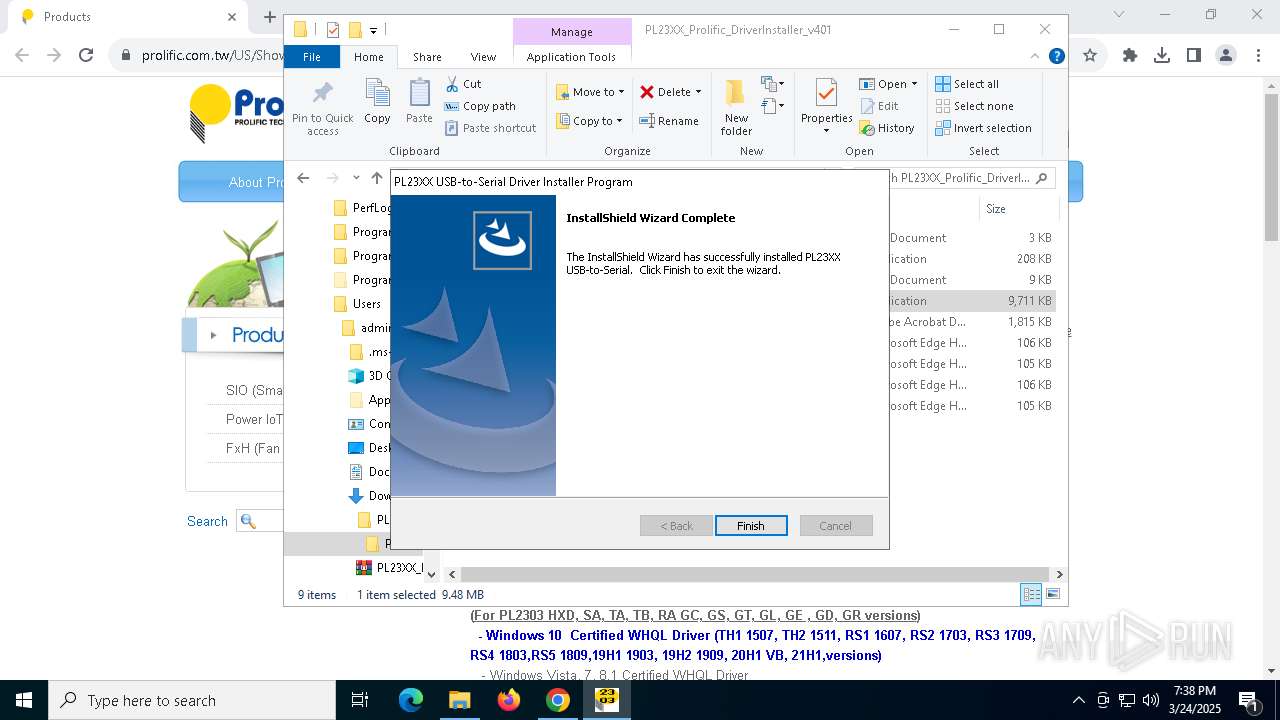Open the Application Tools tab
Viewport: 1280px width, 720px height.
tap(571, 57)
